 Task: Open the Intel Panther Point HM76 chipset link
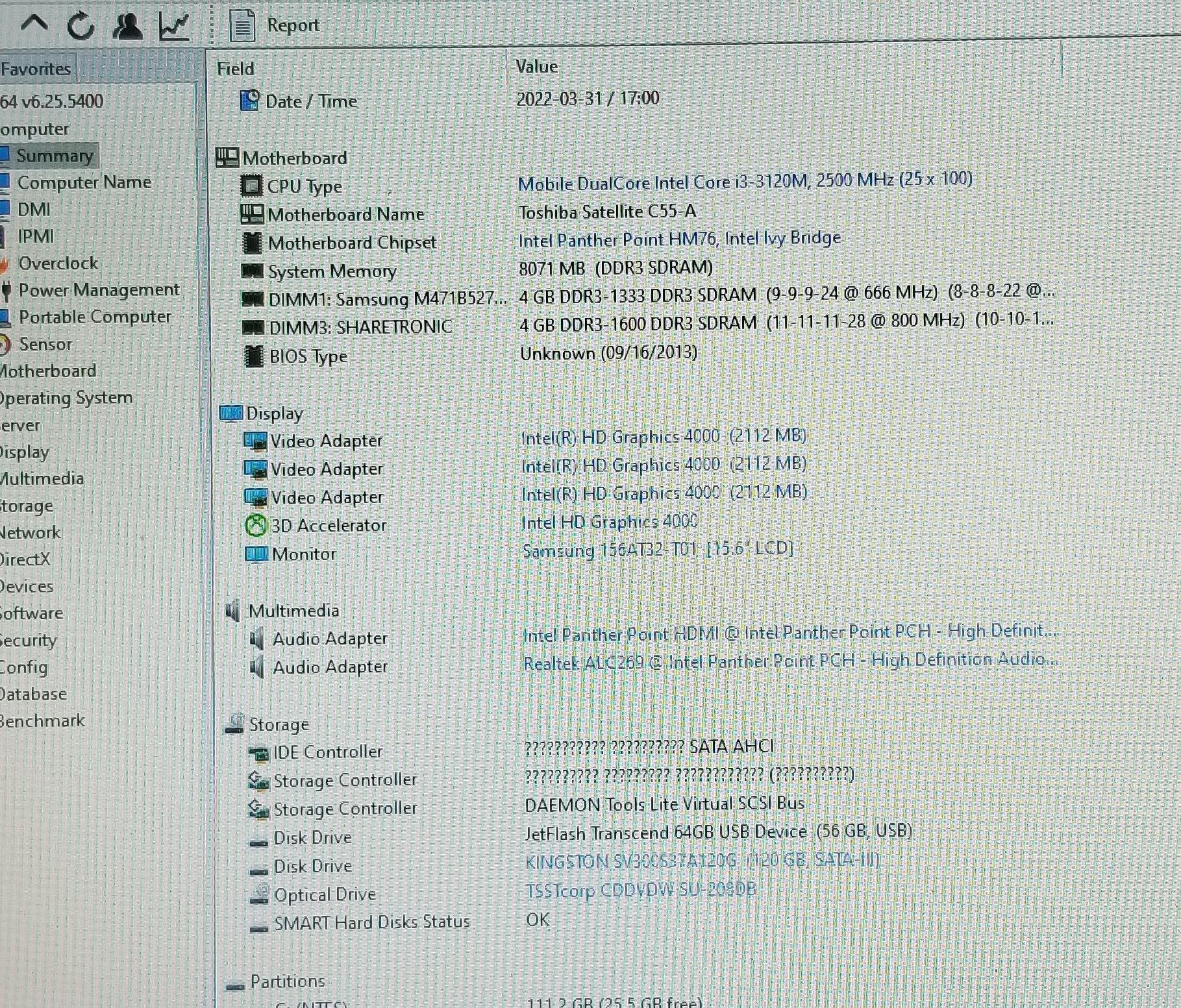coord(679,240)
